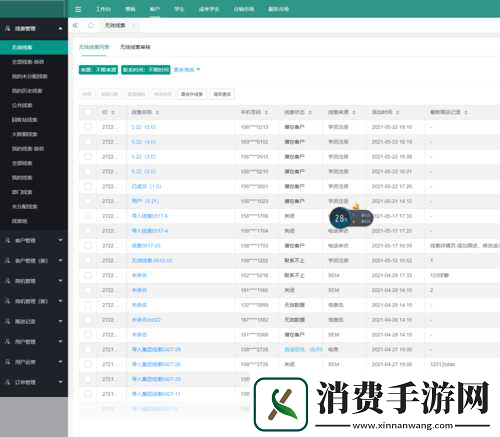Click the back arrow icon beside home
This screenshot has width=500, height=437.
pyautogui.click(x=76, y=25)
